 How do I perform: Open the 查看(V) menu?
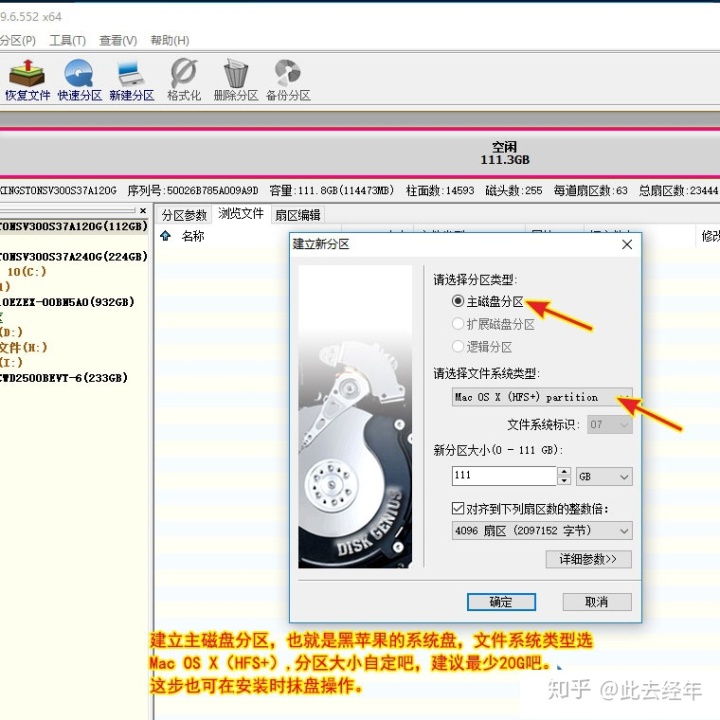click(118, 40)
